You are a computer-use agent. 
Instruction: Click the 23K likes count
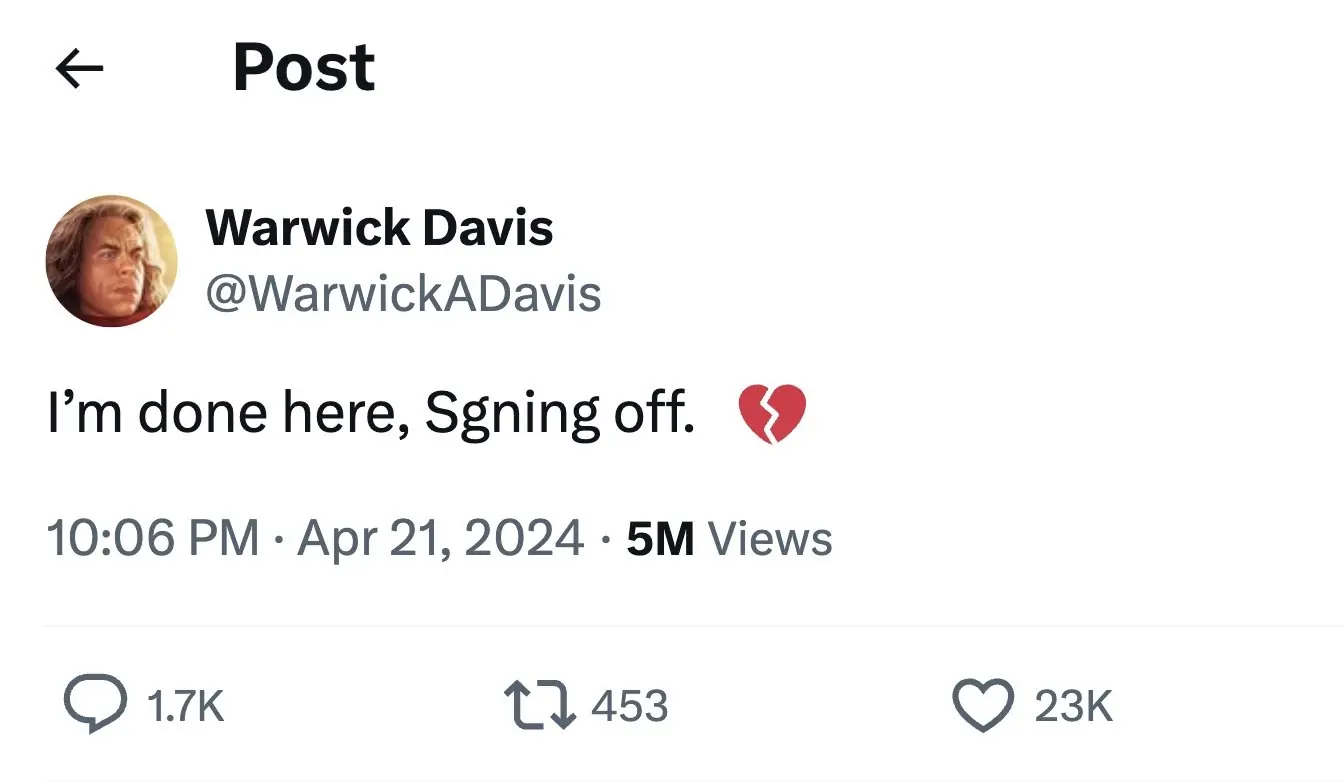(1073, 707)
